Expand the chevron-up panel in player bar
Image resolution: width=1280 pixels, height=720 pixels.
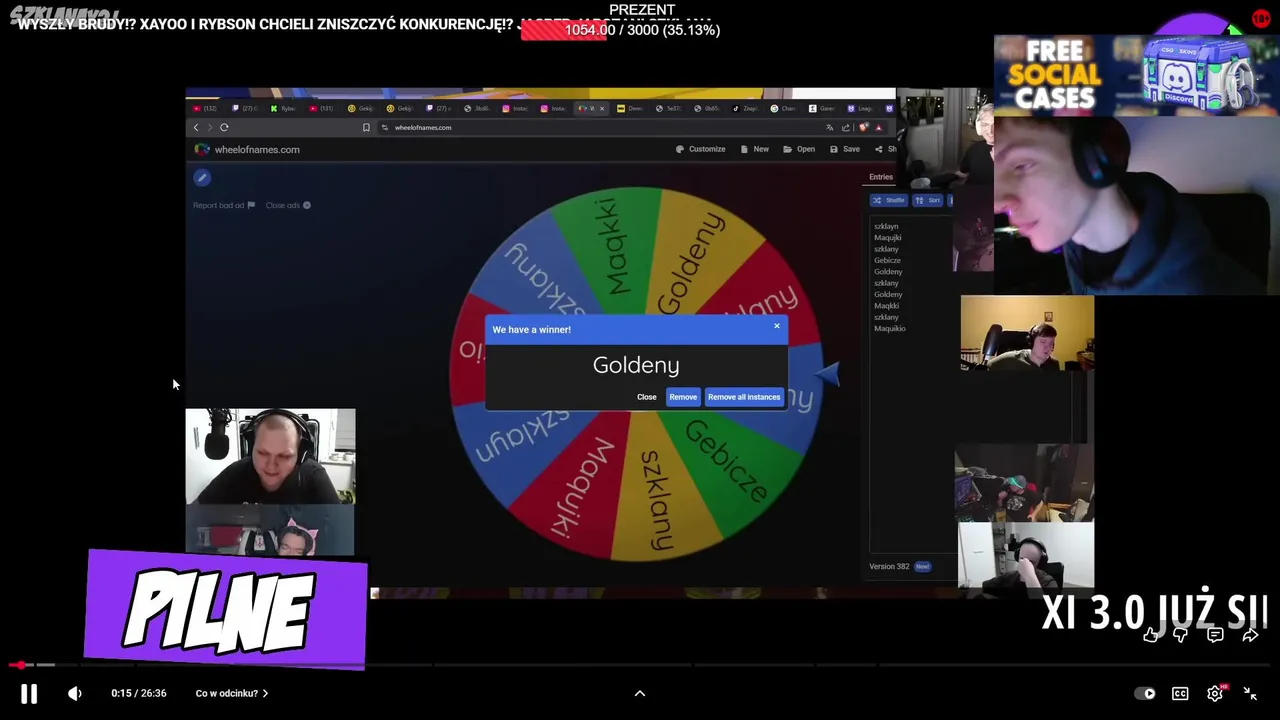coord(640,693)
